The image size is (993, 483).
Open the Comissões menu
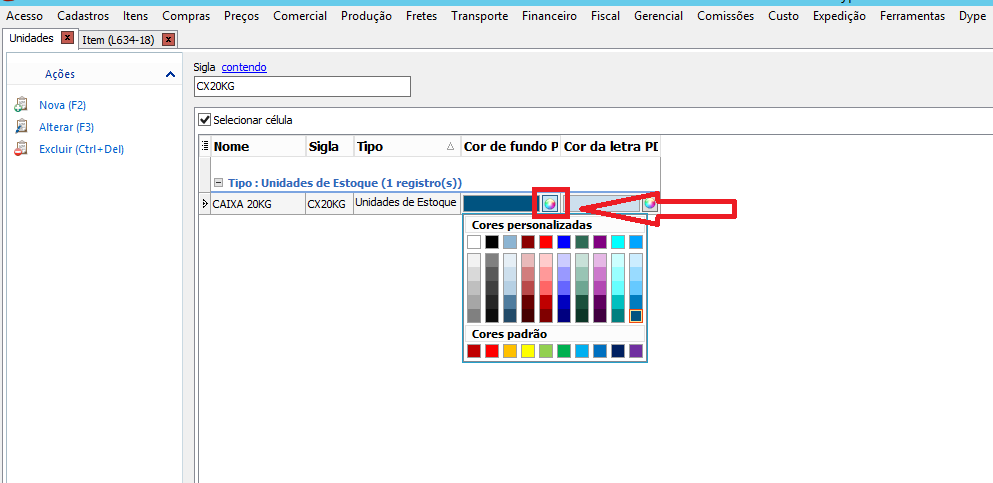[x=726, y=16]
